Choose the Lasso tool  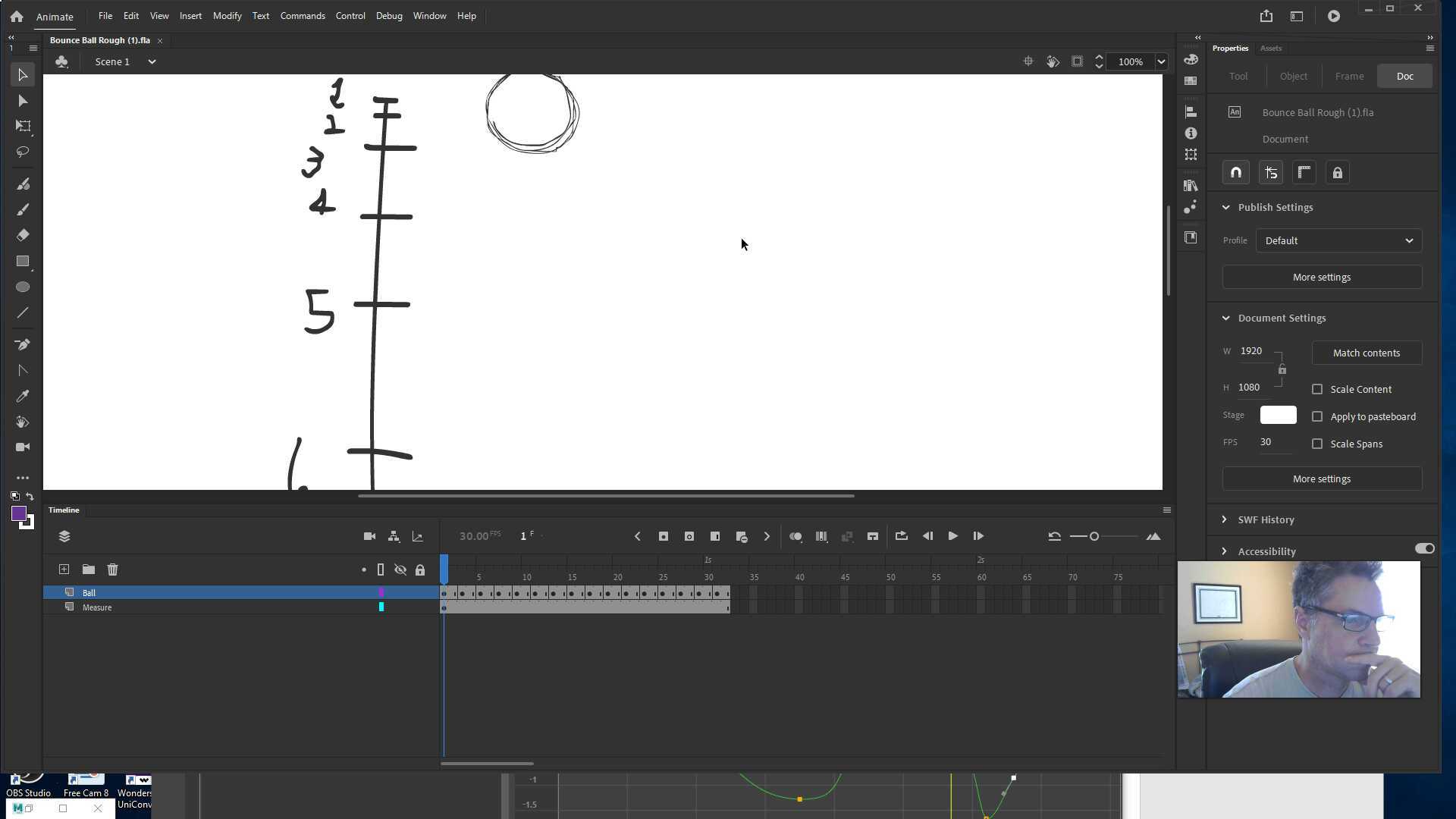tap(22, 151)
